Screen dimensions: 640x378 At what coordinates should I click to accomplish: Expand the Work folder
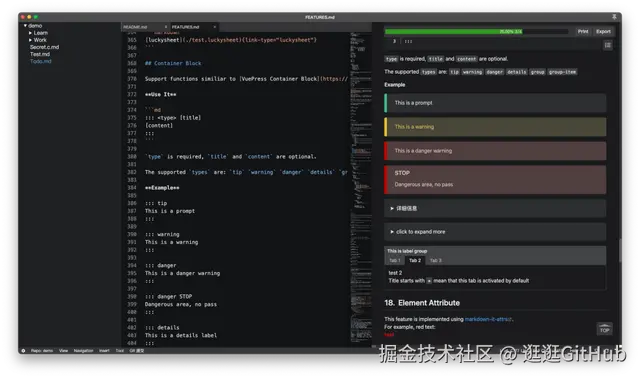coord(30,40)
